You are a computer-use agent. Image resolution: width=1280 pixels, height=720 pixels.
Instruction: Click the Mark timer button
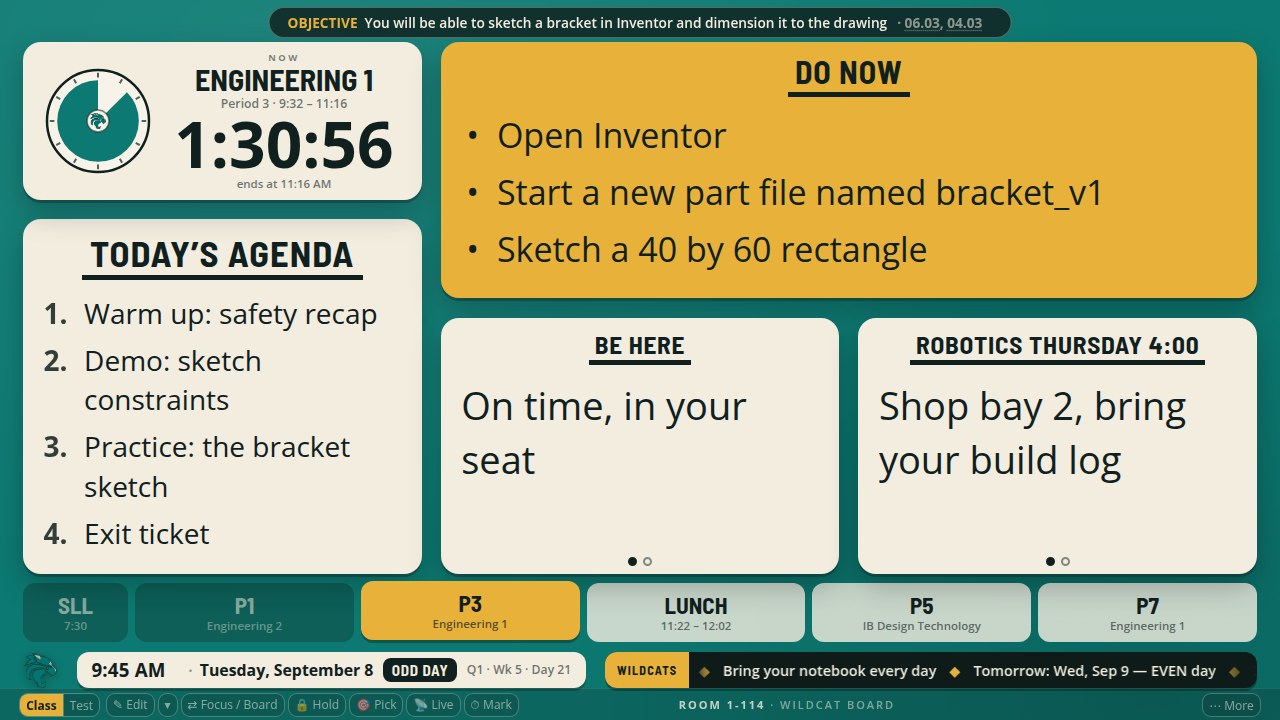tap(491, 705)
